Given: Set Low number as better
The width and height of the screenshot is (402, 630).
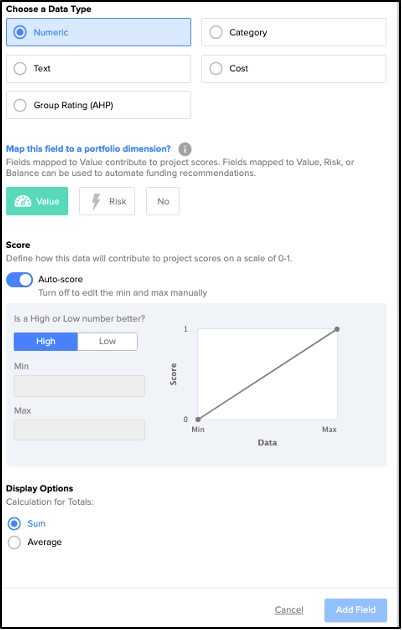Looking at the screenshot, I should coord(107,342).
